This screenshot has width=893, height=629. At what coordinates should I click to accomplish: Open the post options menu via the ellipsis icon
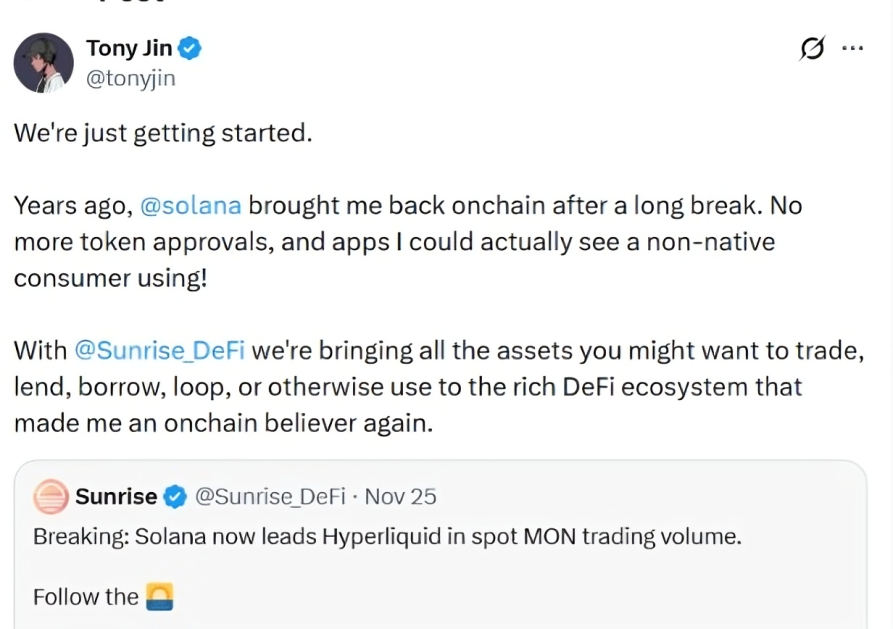[x=855, y=47]
